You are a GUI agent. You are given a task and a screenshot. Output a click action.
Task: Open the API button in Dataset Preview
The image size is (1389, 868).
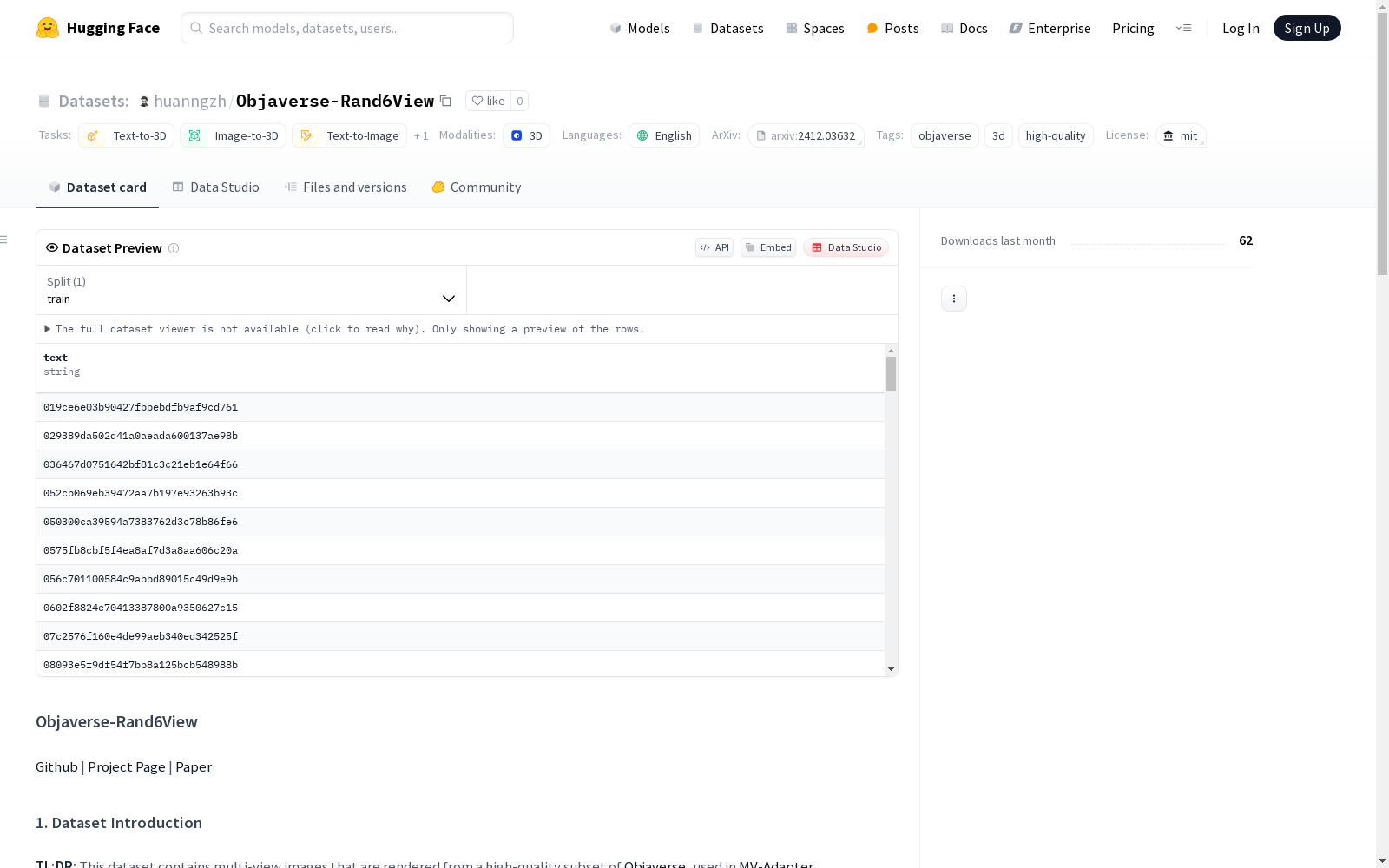714,247
